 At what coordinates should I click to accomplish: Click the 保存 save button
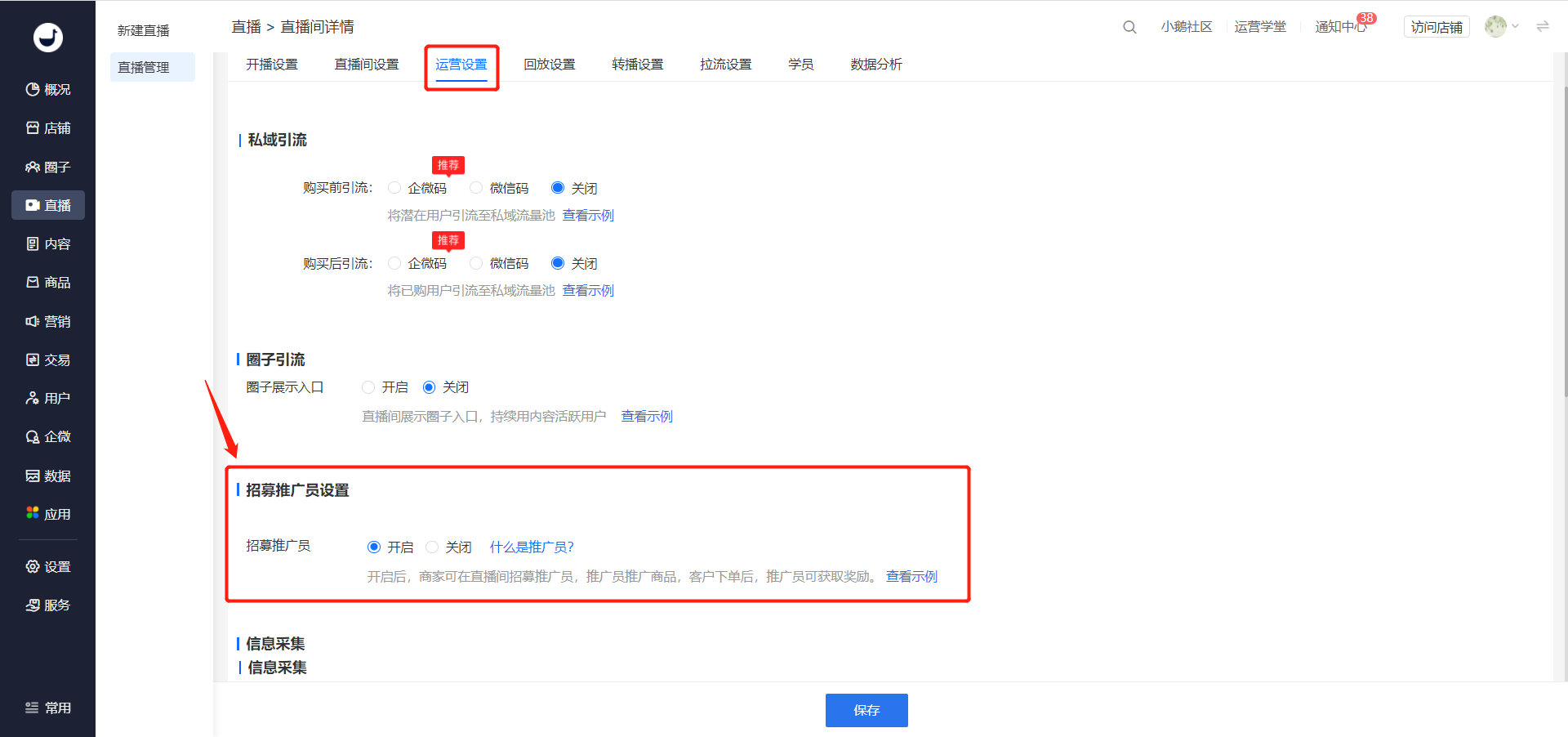(x=866, y=710)
